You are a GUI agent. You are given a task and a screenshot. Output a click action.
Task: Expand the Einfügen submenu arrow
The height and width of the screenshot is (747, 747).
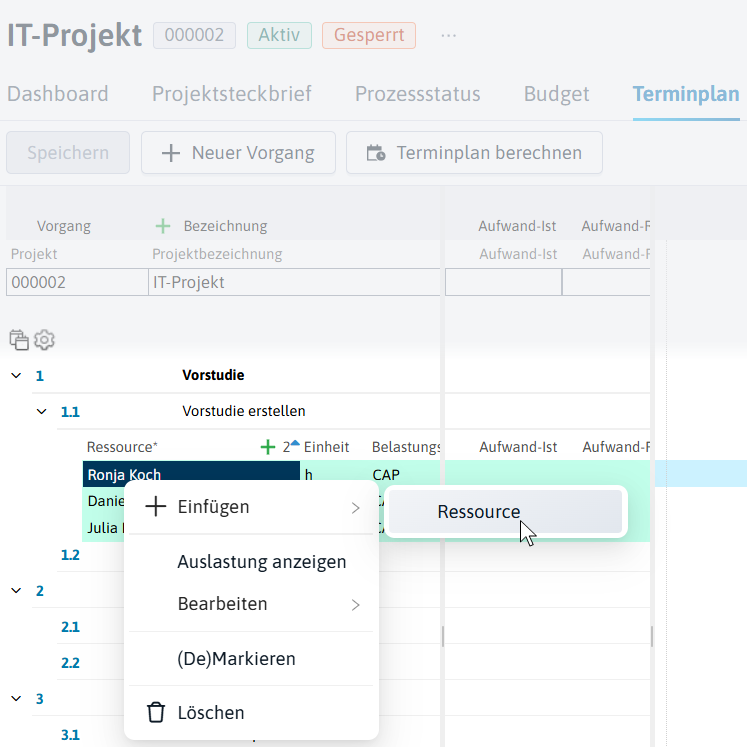tap(355, 508)
